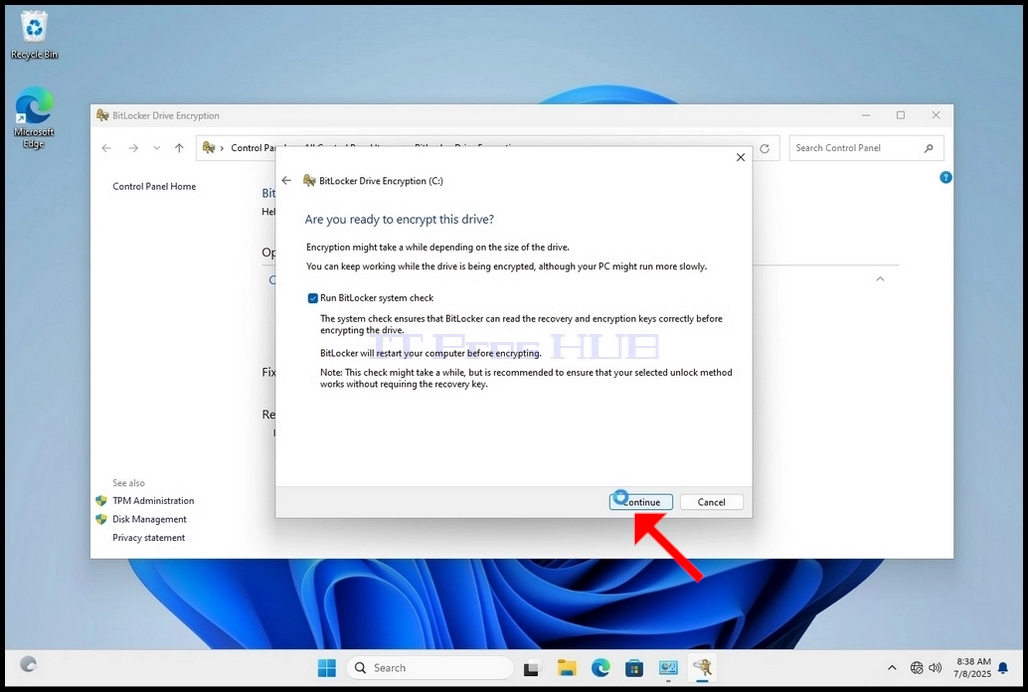1028x692 pixels.
Task: Open the Recycle Bin desktop icon
Action: (x=34, y=35)
